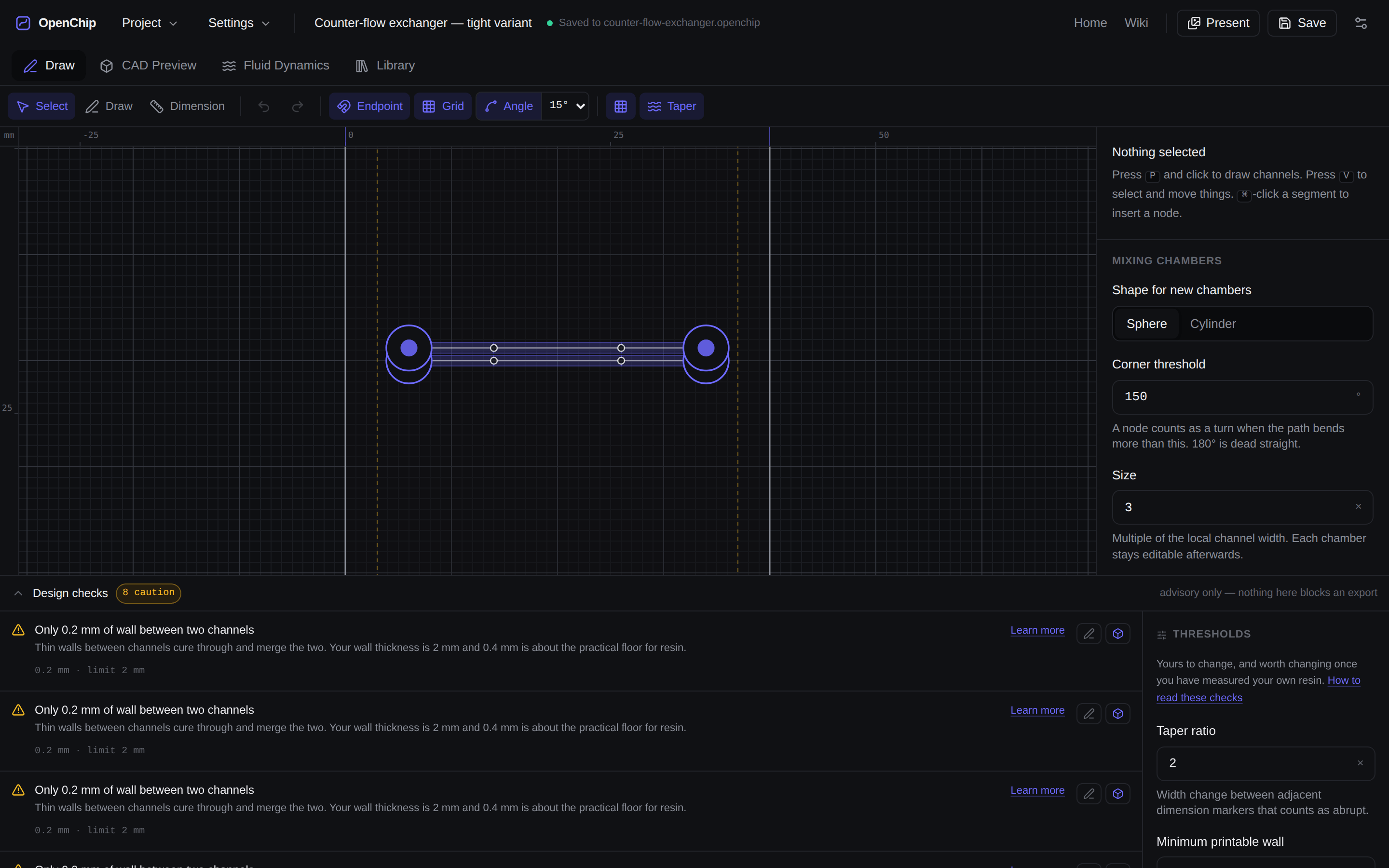The width and height of the screenshot is (1389, 868).
Task: Open the Fluid Dynamics tab
Action: pyautogui.click(x=275, y=66)
